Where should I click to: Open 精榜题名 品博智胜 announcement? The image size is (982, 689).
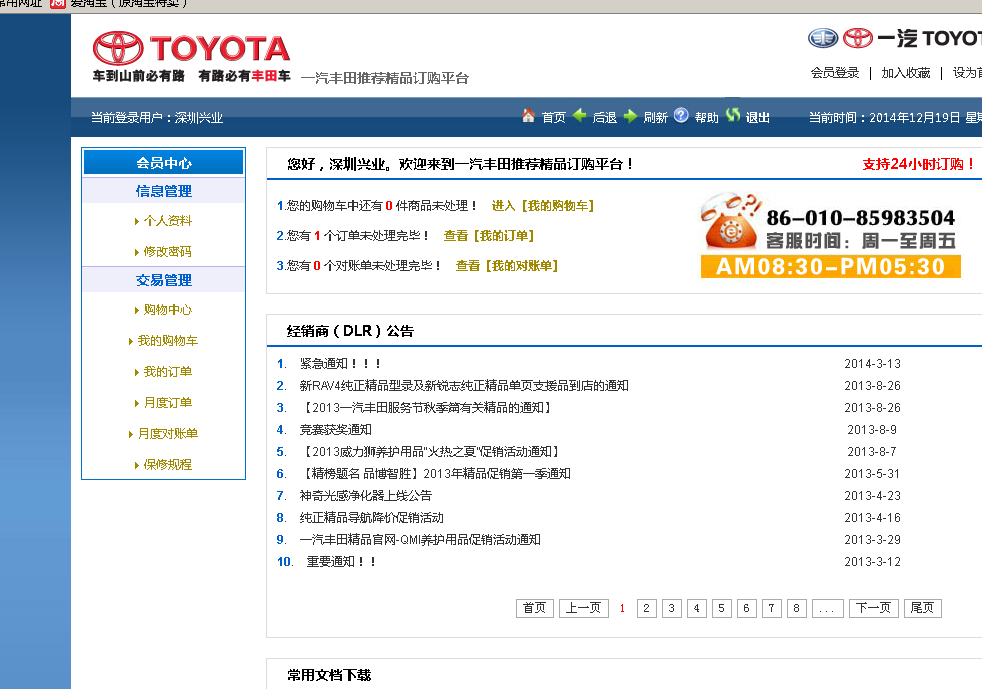[x=436, y=473]
